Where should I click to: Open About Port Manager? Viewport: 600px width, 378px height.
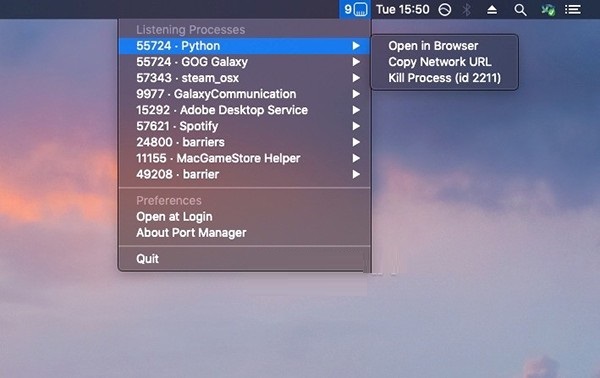[244, 233]
